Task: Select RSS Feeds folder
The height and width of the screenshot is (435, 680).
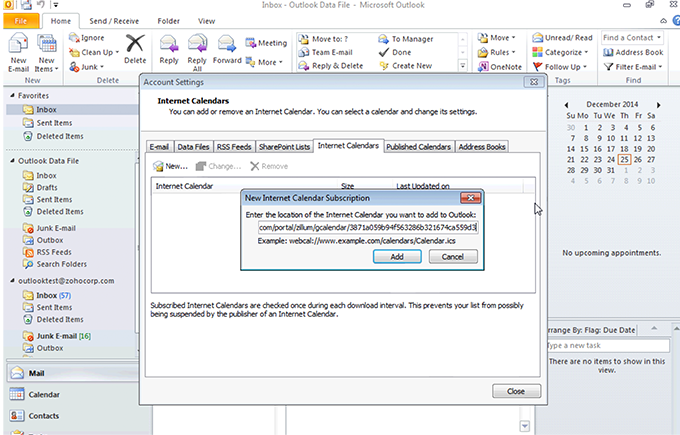Action: pos(54,252)
